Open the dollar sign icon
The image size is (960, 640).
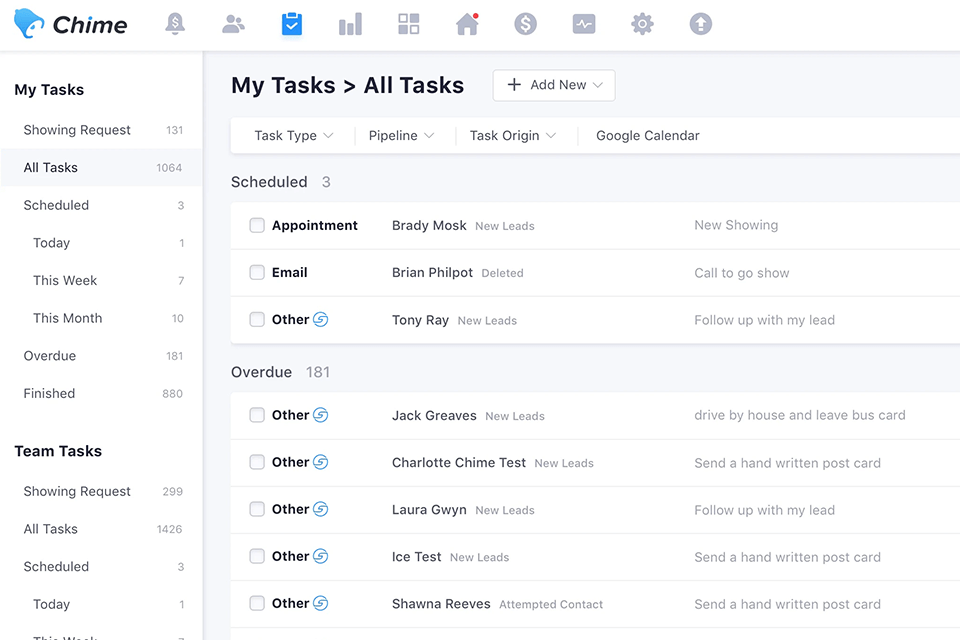525,24
